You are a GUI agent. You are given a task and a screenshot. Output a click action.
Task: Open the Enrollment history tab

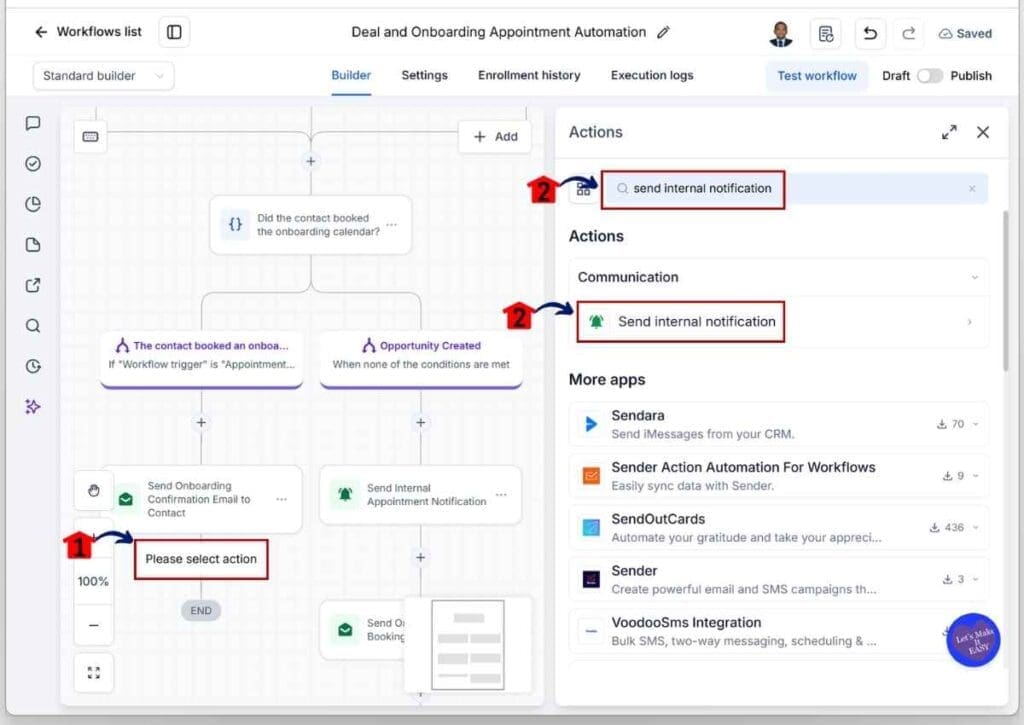tap(529, 75)
